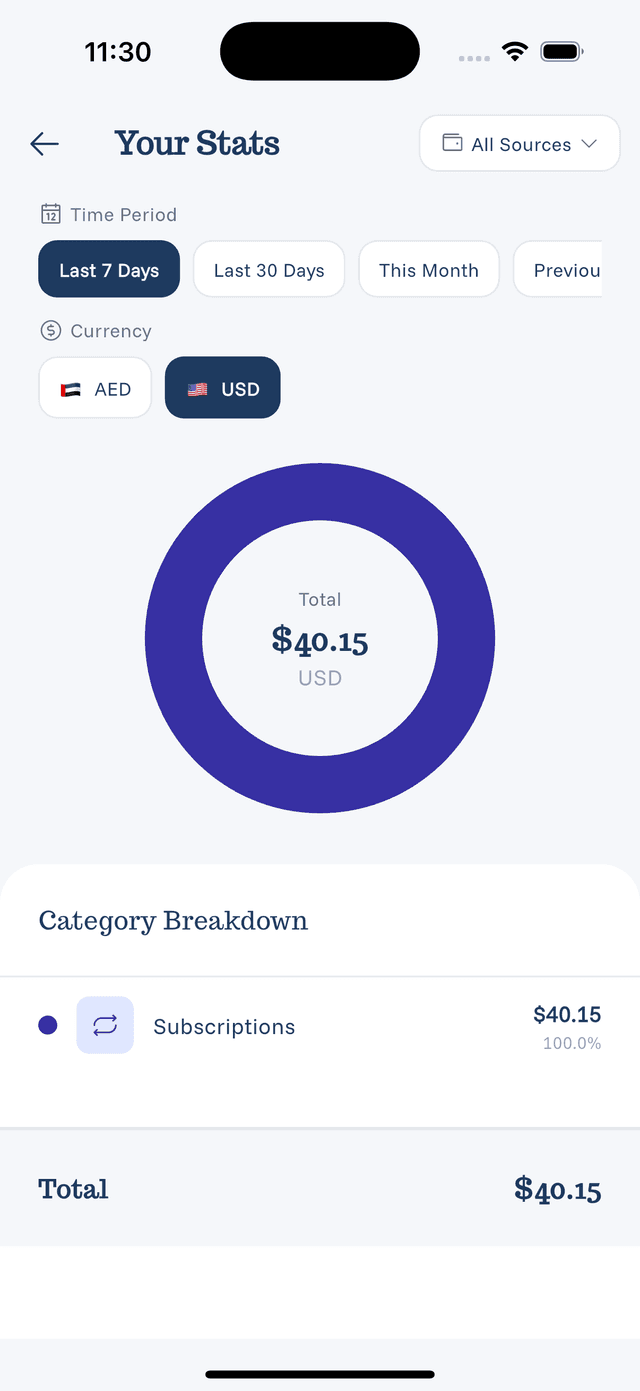Click the purple dot next to Subscriptions
Screen dimensions: 640x1391
click(x=47, y=1025)
